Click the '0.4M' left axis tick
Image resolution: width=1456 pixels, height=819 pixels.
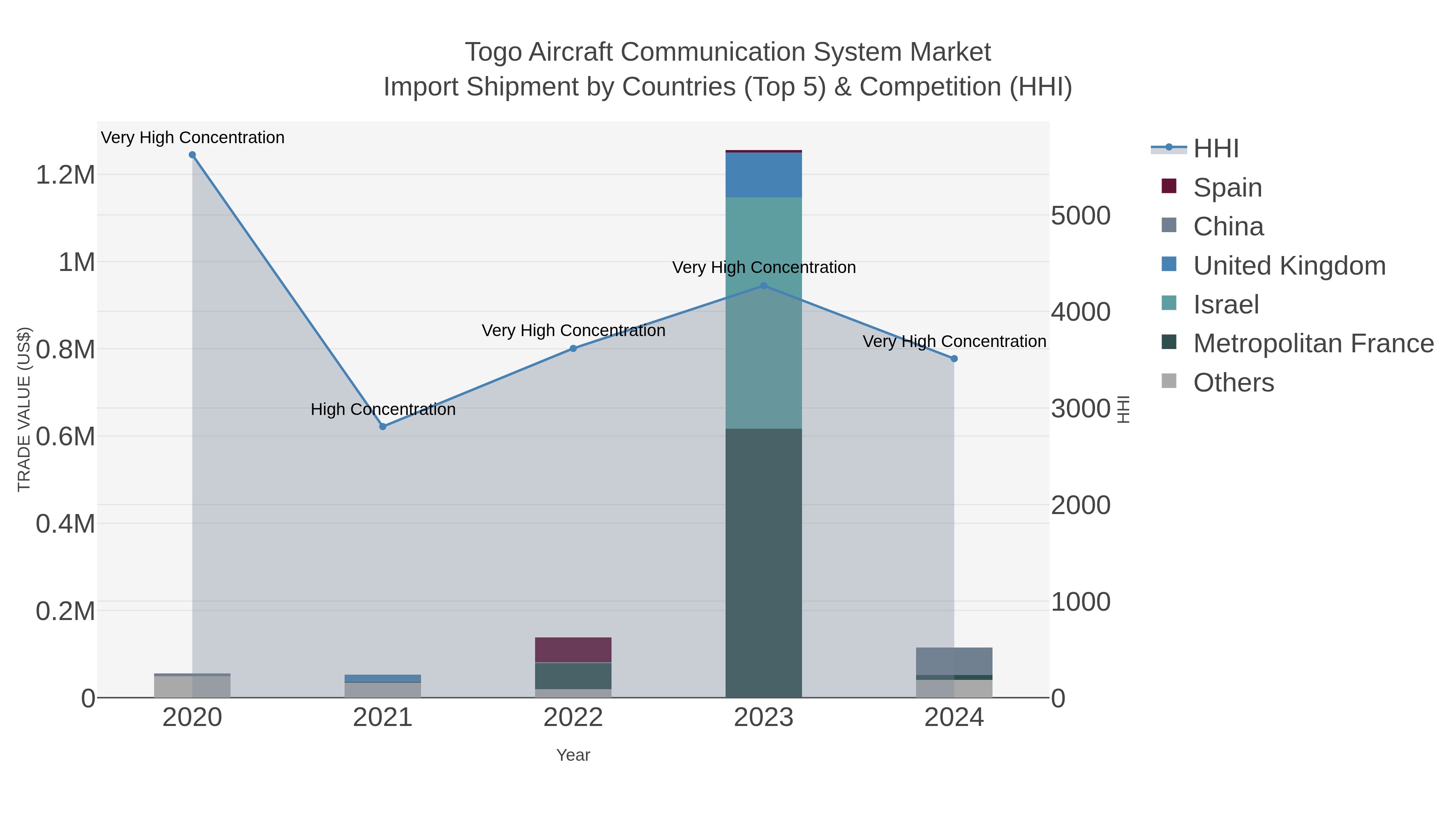click(66, 523)
